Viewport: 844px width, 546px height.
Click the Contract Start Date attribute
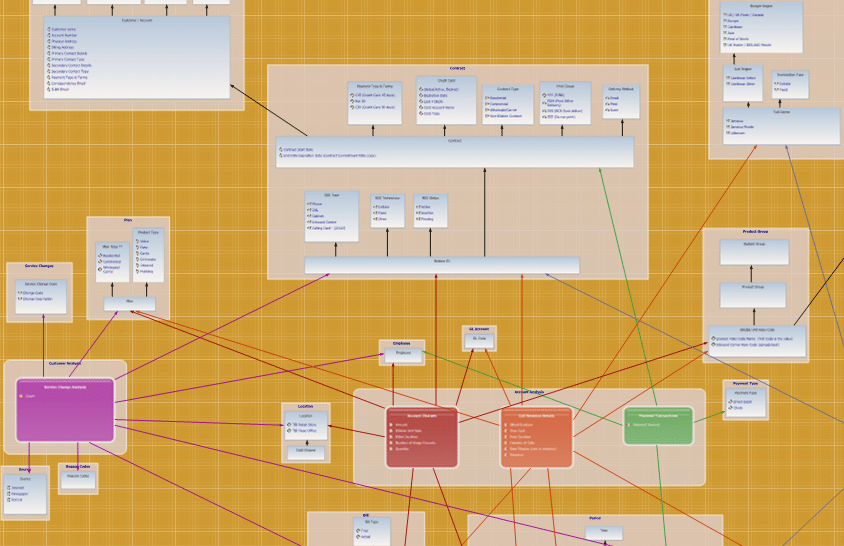pos(298,150)
